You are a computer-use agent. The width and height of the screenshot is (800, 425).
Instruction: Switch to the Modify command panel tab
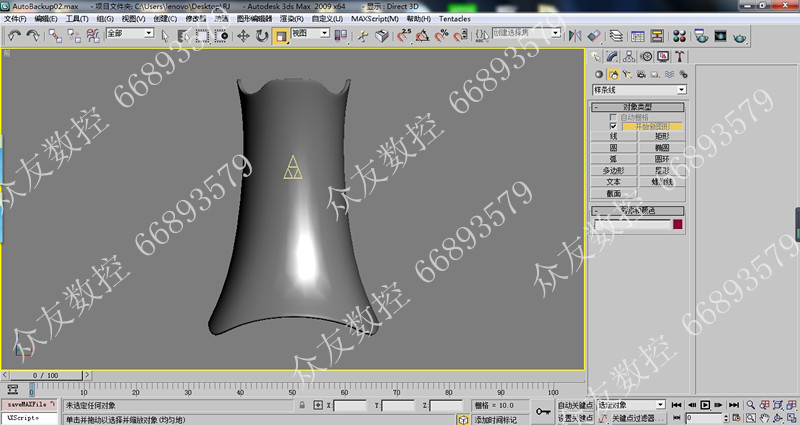[x=612, y=56]
